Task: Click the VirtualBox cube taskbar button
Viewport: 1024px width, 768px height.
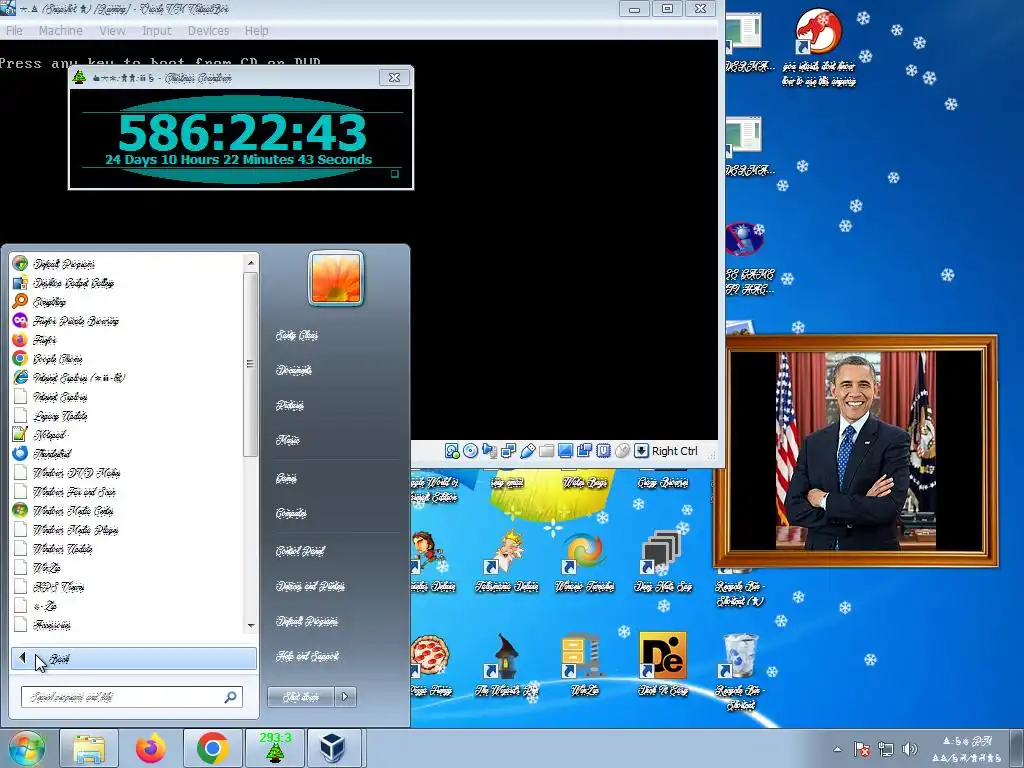Action: 332,748
